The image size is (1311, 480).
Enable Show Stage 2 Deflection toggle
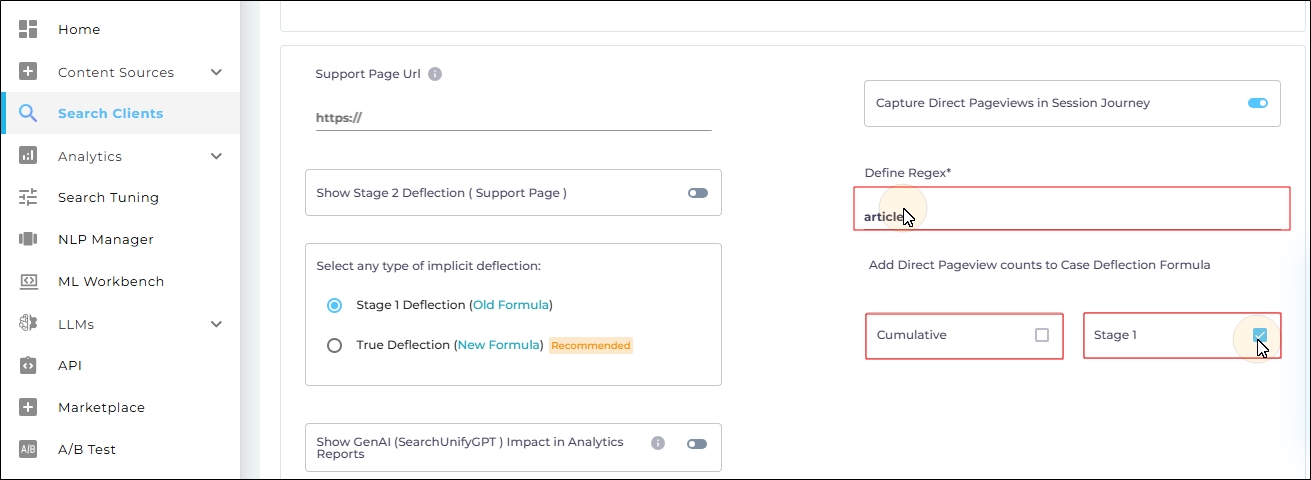pyautogui.click(x=697, y=193)
